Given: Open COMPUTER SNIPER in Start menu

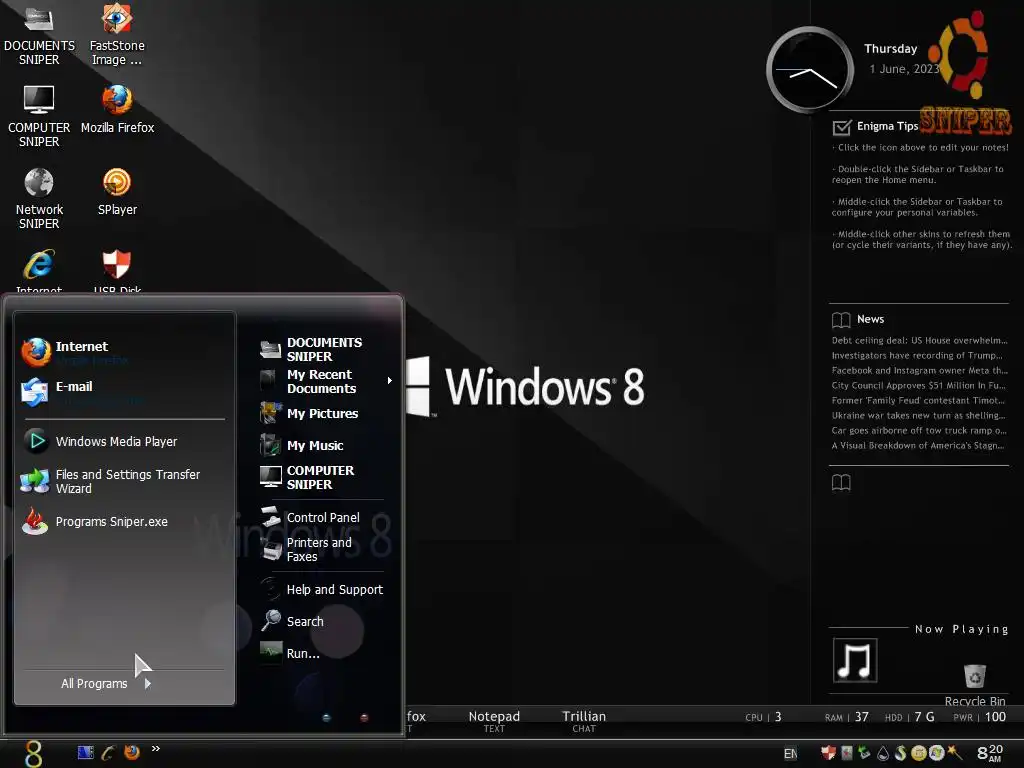Looking at the screenshot, I should [308, 477].
